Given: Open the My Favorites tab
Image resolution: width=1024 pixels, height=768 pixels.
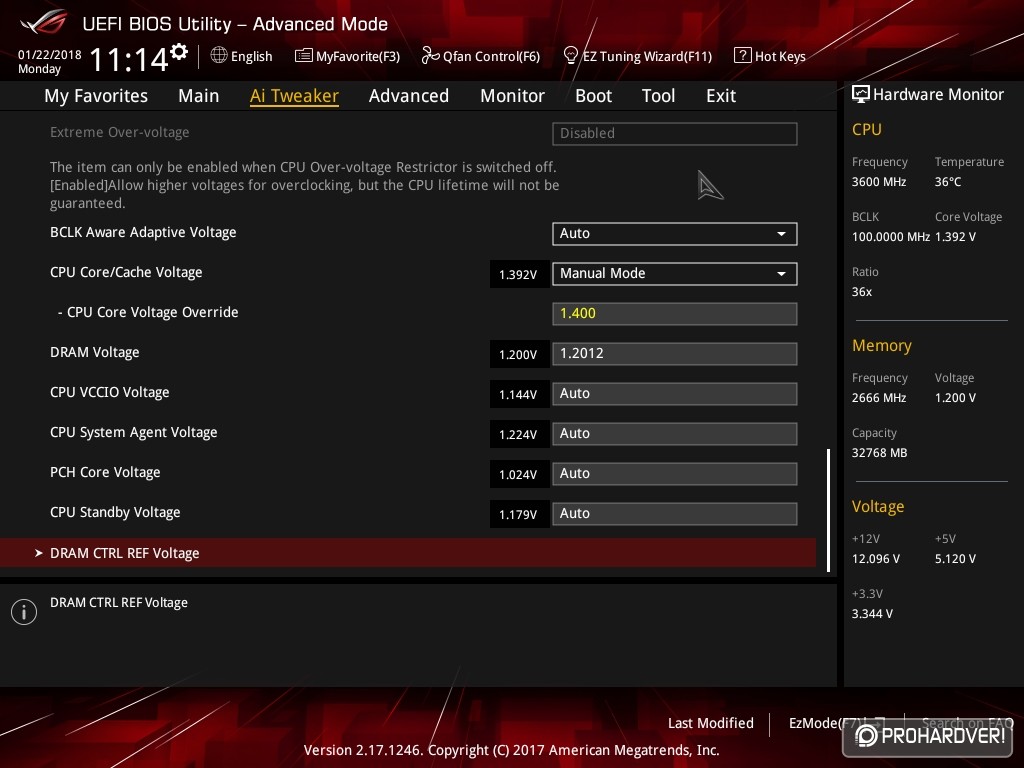Looking at the screenshot, I should tap(96, 96).
